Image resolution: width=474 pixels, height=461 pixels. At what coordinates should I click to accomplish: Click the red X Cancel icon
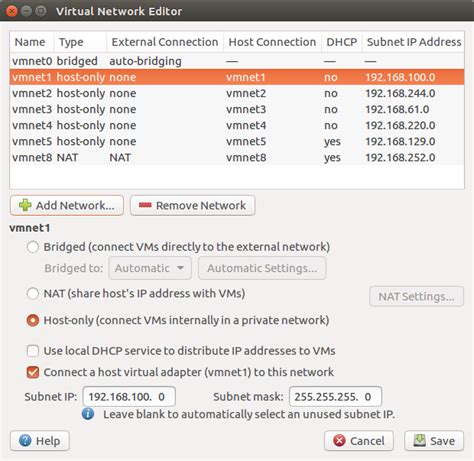click(x=339, y=441)
